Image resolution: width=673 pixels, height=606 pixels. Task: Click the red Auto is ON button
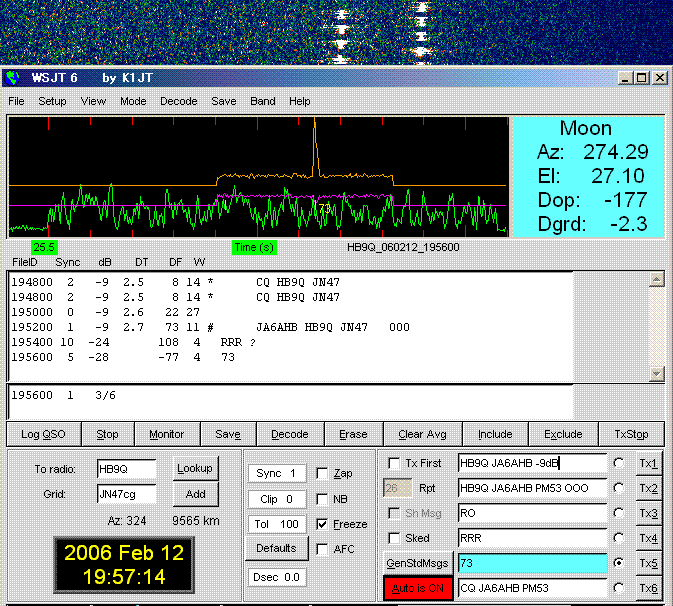pos(418,588)
